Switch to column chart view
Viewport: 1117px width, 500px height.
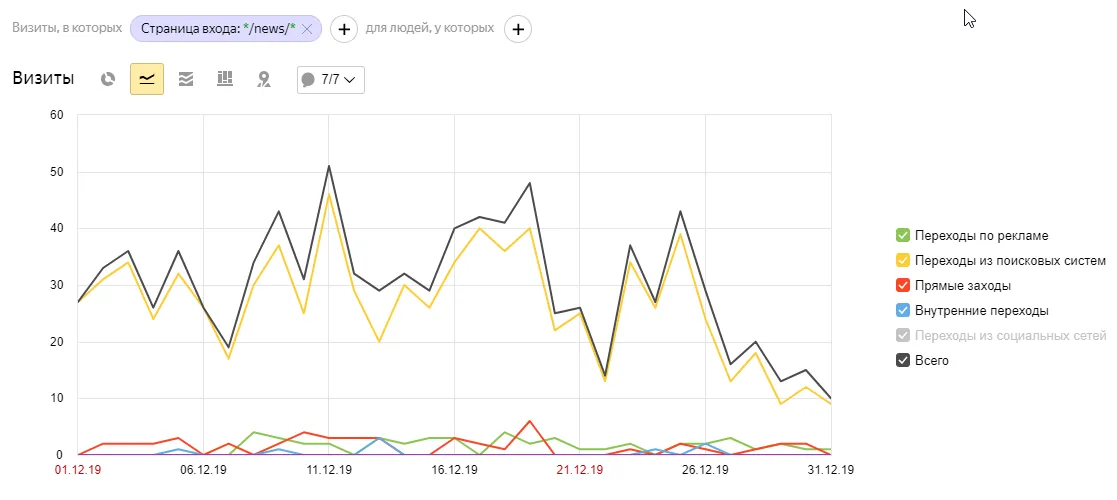click(x=225, y=79)
